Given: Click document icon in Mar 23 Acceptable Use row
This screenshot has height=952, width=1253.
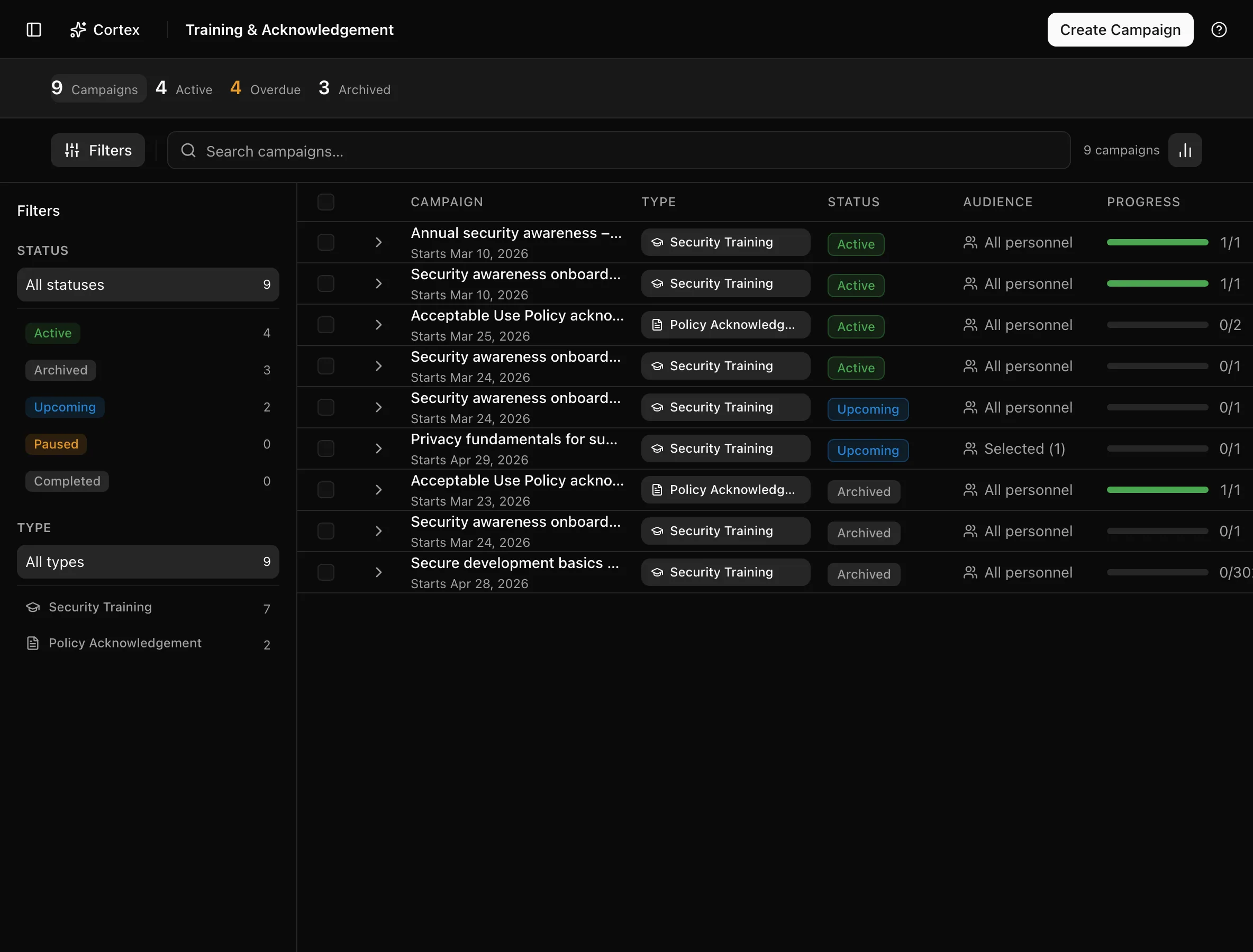Looking at the screenshot, I should (657, 490).
